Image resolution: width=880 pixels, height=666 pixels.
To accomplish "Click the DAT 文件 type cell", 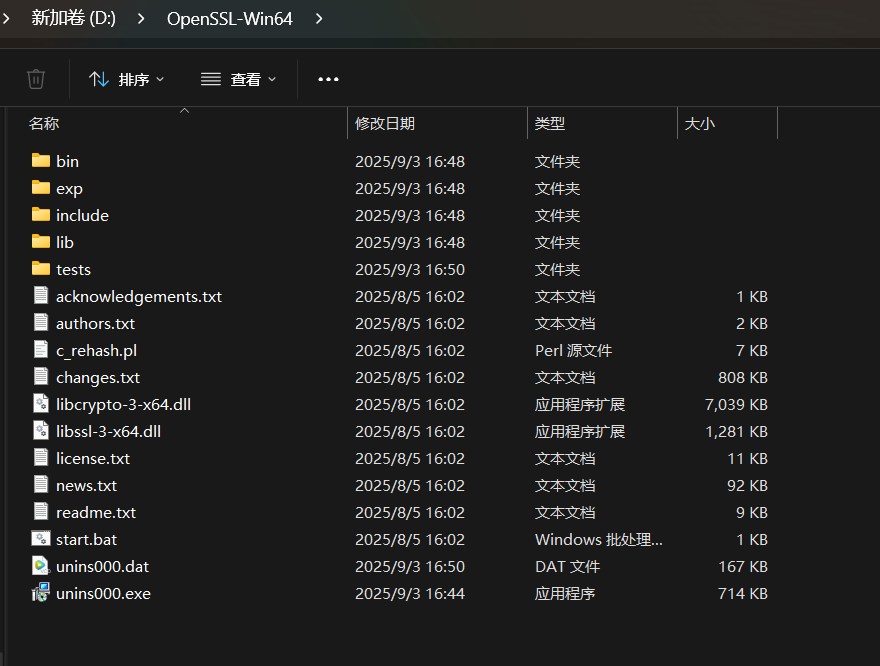I will (567, 566).
